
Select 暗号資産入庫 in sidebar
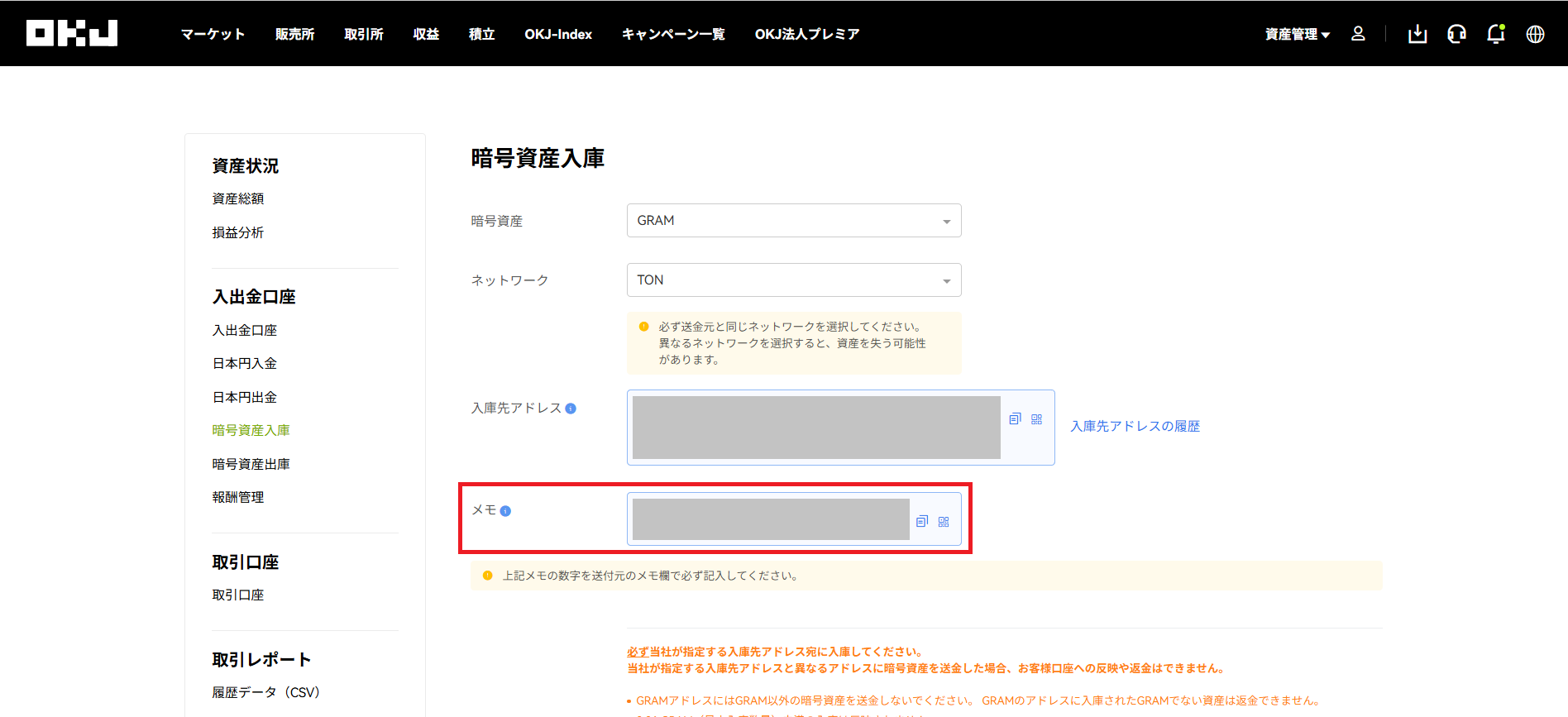[251, 430]
